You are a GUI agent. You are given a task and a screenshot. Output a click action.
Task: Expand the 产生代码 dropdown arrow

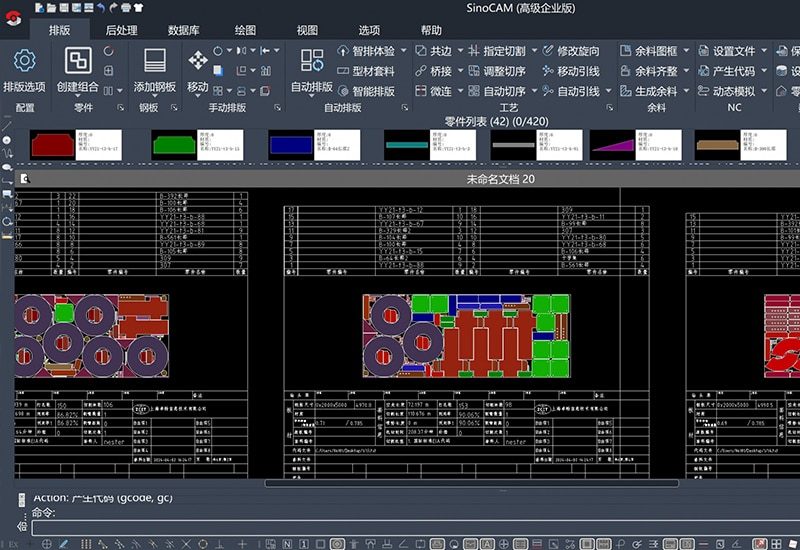click(764, 70)
